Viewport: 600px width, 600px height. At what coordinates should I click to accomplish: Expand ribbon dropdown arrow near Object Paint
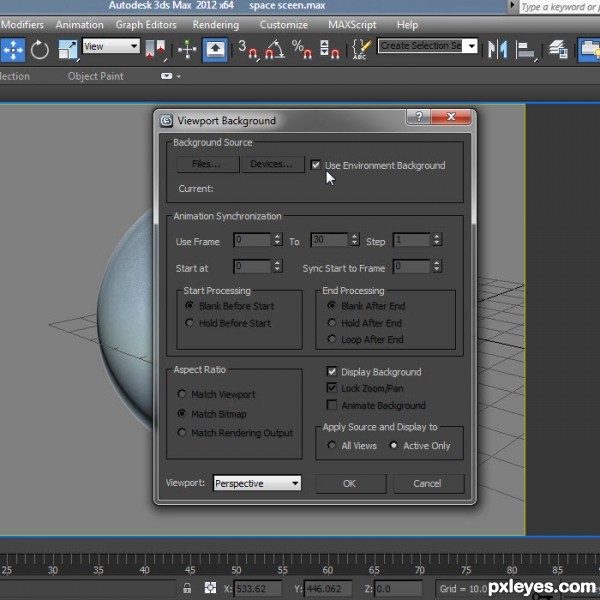(x=179, y=77)
